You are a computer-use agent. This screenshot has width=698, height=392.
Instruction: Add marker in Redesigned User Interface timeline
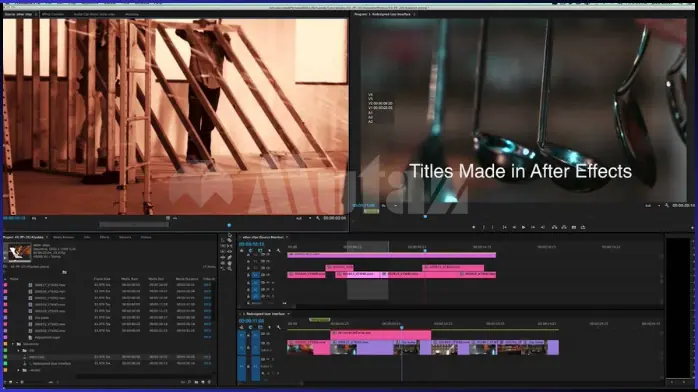point(270,327)
